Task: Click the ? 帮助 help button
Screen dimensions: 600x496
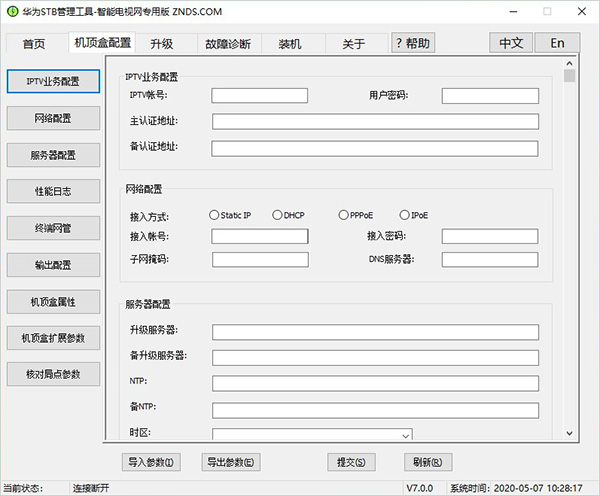Action: 413,43
